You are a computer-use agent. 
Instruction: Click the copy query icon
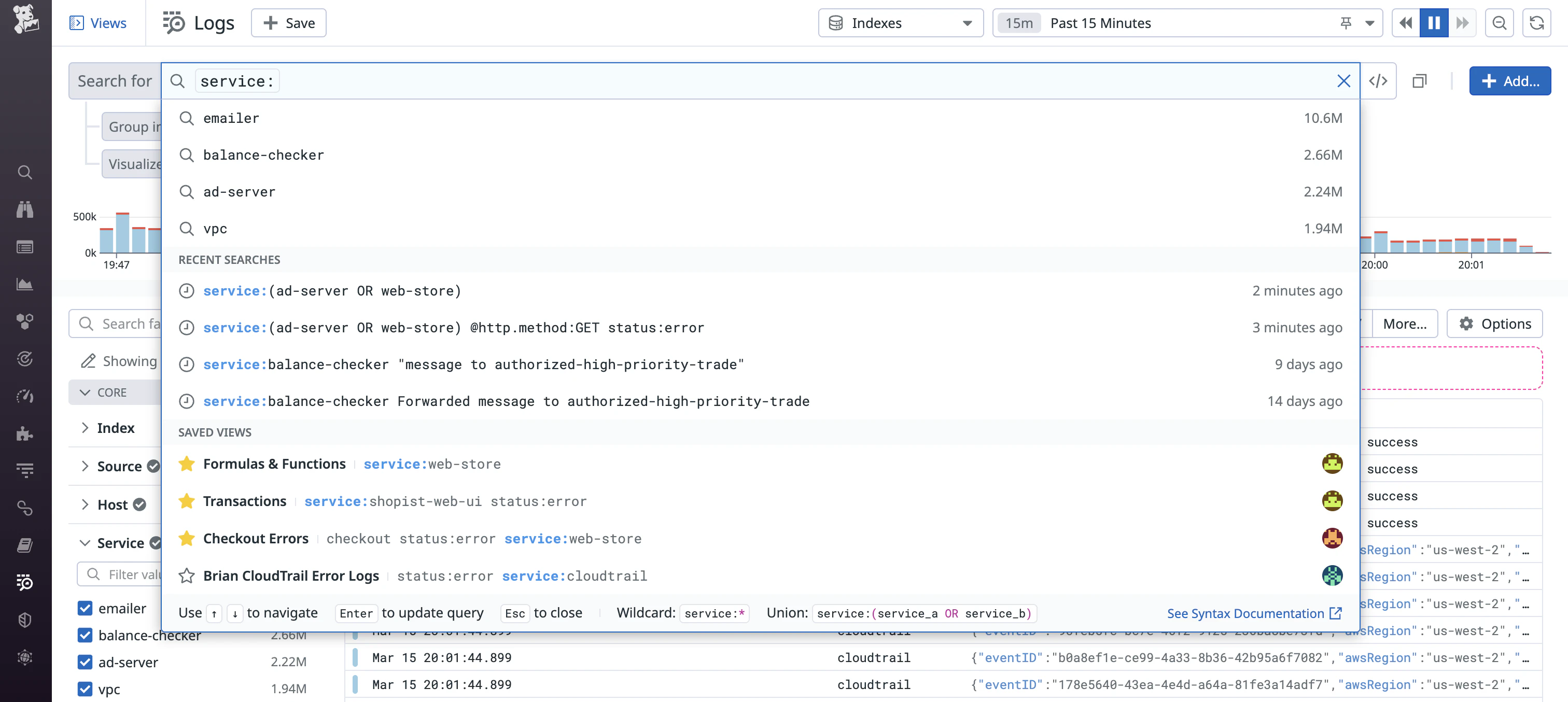1420,81
